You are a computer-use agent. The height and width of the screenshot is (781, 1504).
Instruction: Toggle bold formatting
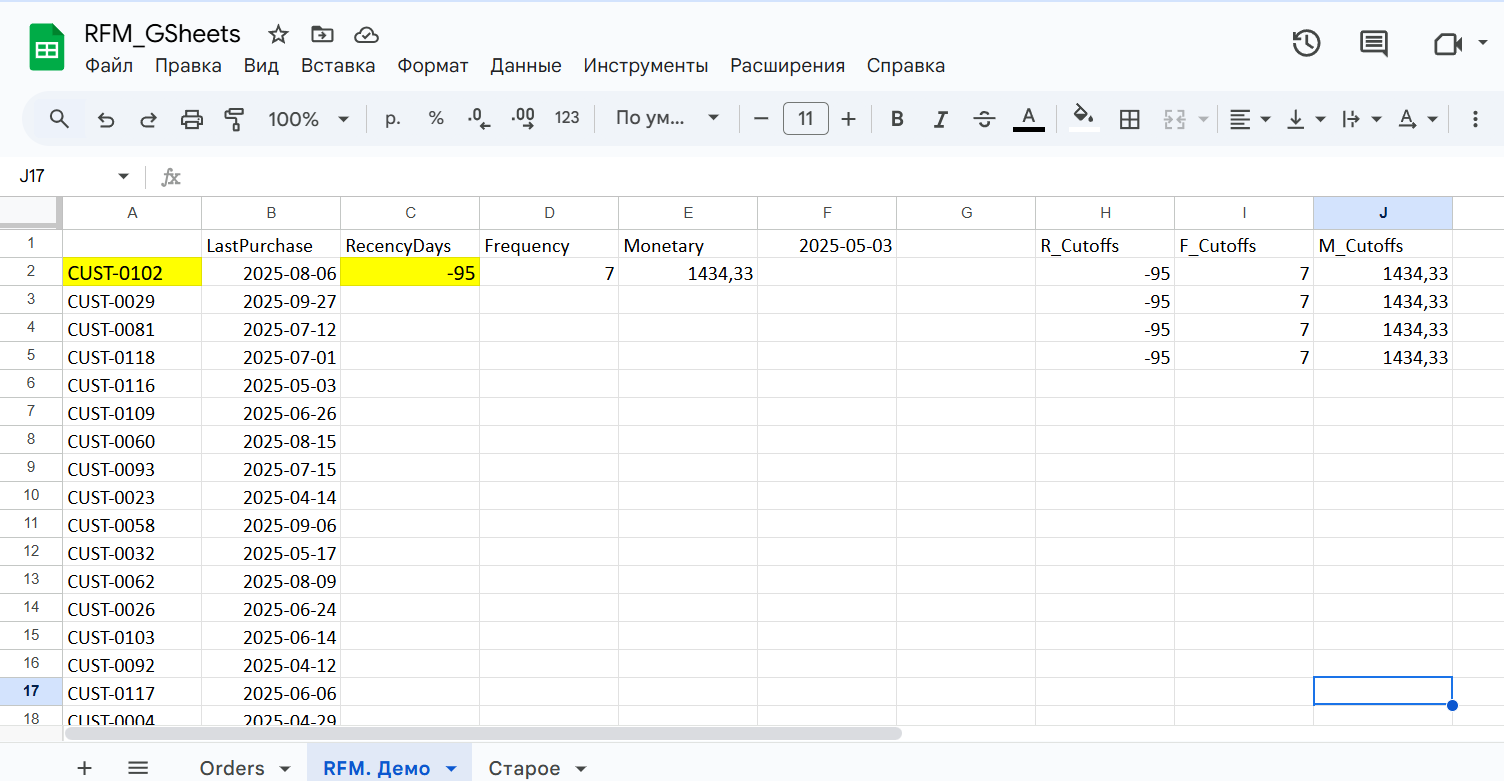click(x=897, y=119)
